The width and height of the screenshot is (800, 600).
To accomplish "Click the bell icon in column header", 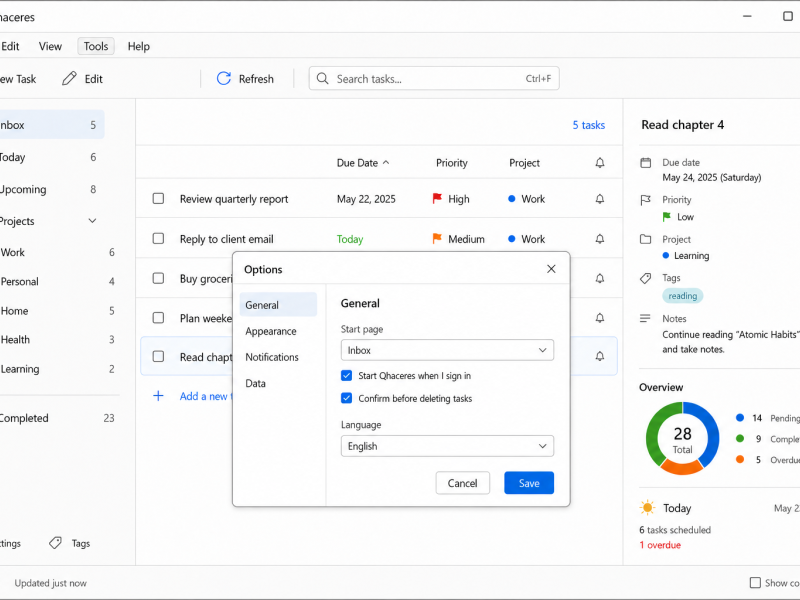I will pos(599,163).
